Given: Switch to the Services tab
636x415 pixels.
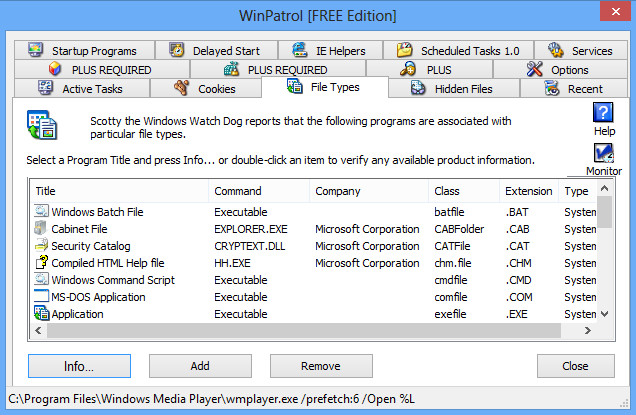Looking at the screenshot, I should 581,50.
